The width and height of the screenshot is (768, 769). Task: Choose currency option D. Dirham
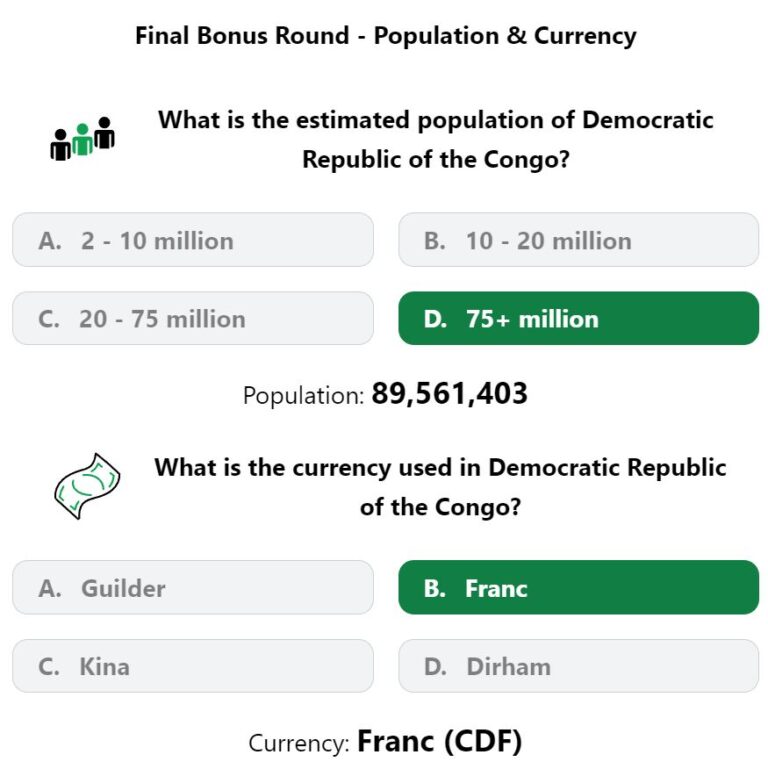tap(579, 666)
